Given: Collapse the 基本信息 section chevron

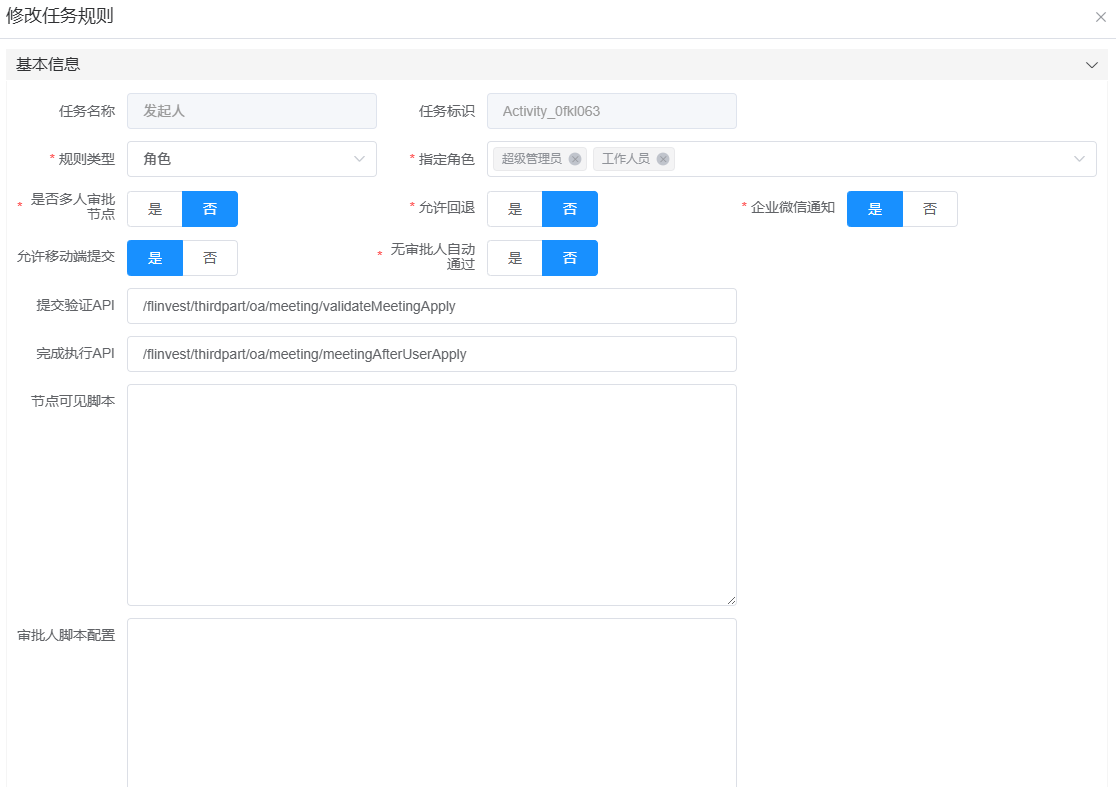Looking at the screenshot, I should tap(1091, 65).
